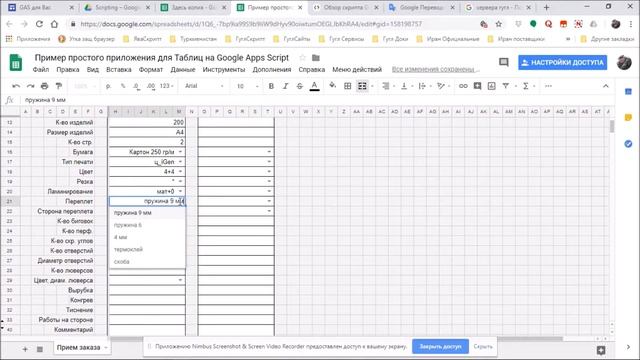Open the Формат menu
Image resolution: width=640 pixels, height=360 pixels.
coord(151,70)
